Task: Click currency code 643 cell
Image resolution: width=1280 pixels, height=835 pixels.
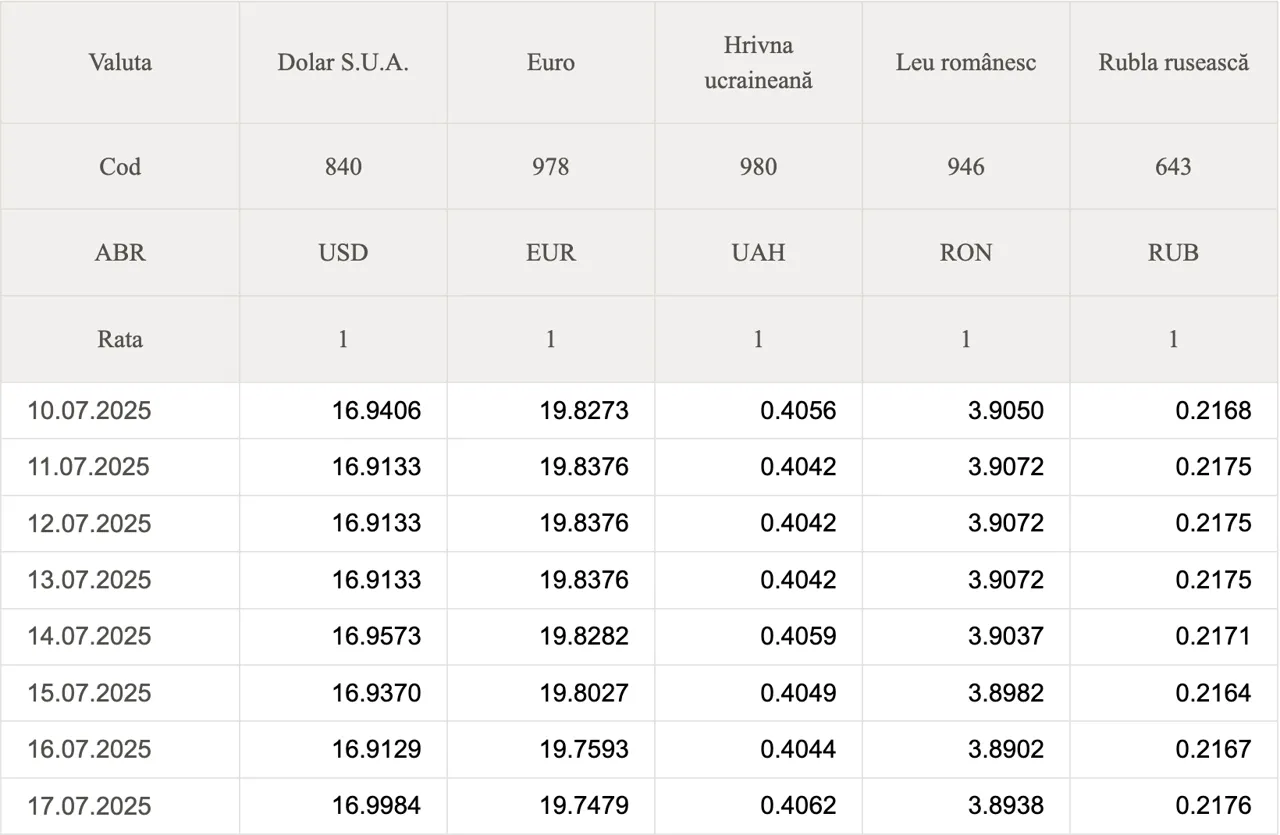Action: tap(1174, 166)
